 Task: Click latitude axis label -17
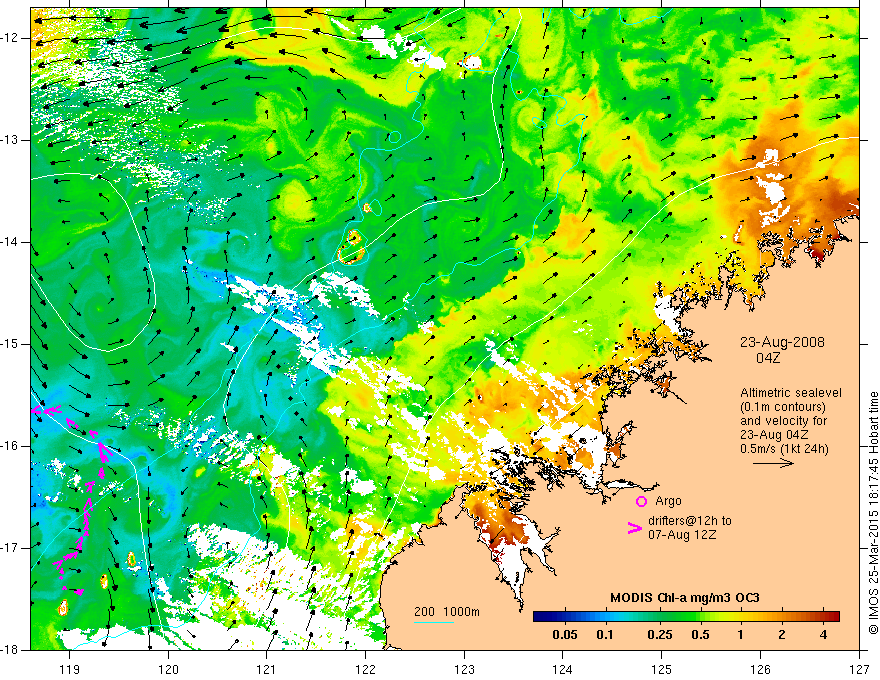[x=10, y=548]
